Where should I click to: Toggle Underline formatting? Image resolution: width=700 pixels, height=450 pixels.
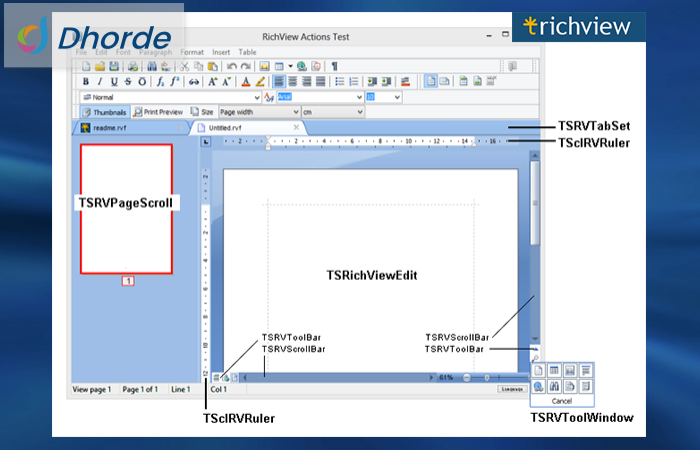click(x=114, y=82)
